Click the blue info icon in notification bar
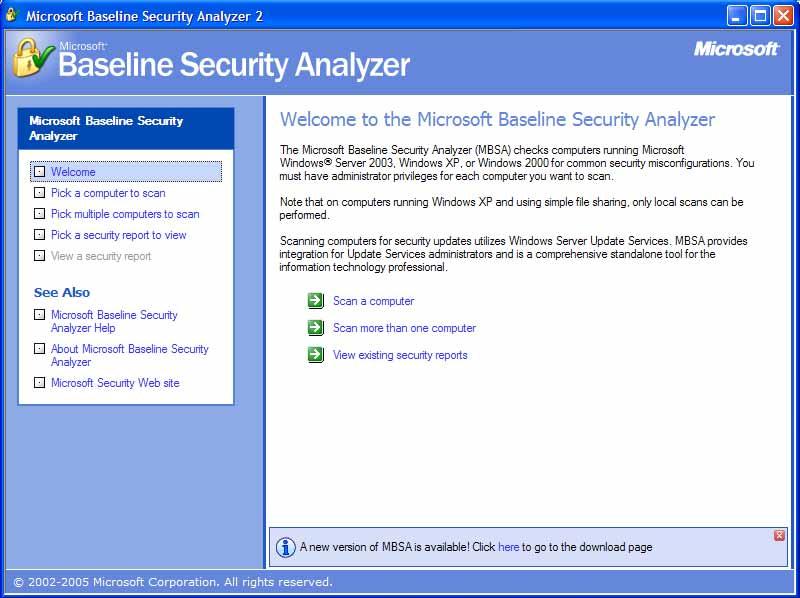The width and height of the screenshot is (800, 598). 286,547
